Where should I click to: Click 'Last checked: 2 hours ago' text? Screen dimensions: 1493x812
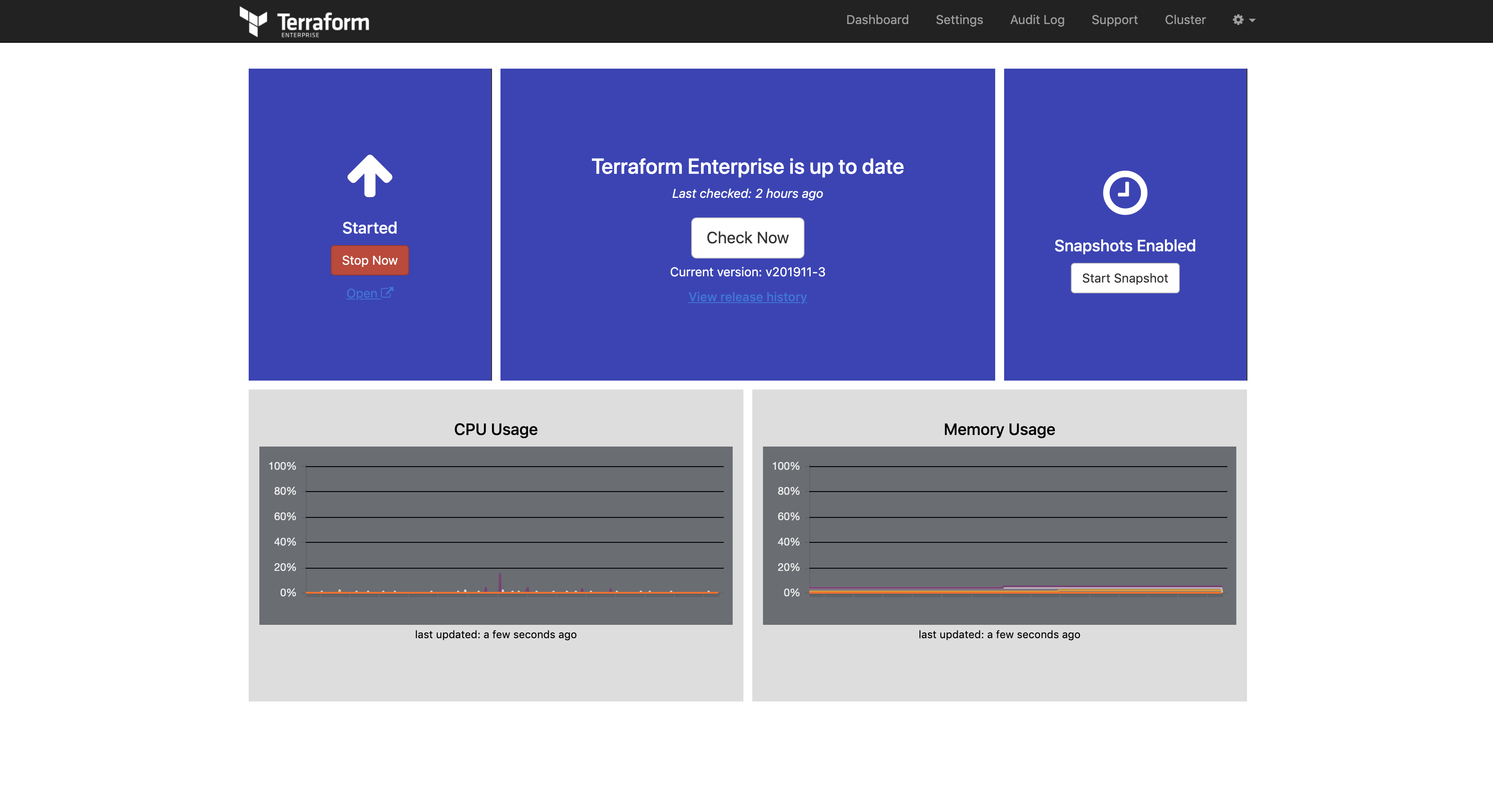pos(747,193)
